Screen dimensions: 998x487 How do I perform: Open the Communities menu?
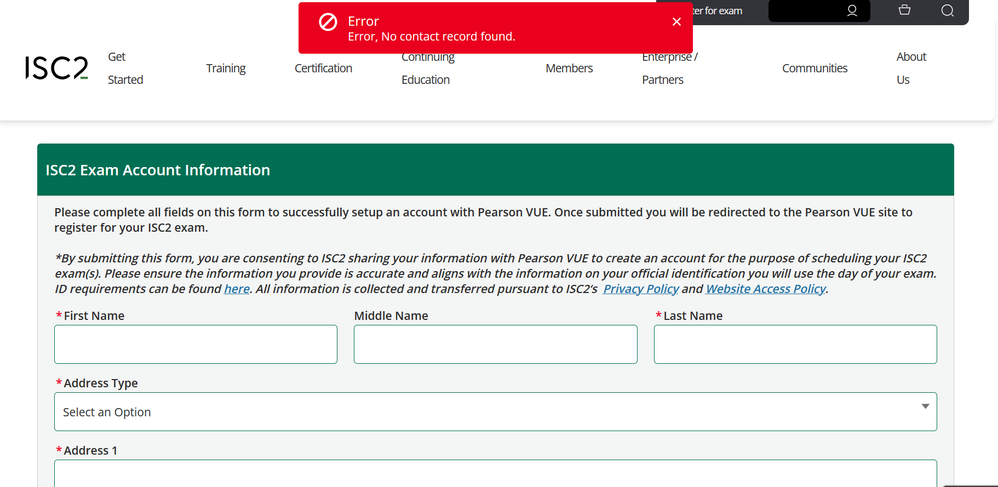tap(815, 68)
